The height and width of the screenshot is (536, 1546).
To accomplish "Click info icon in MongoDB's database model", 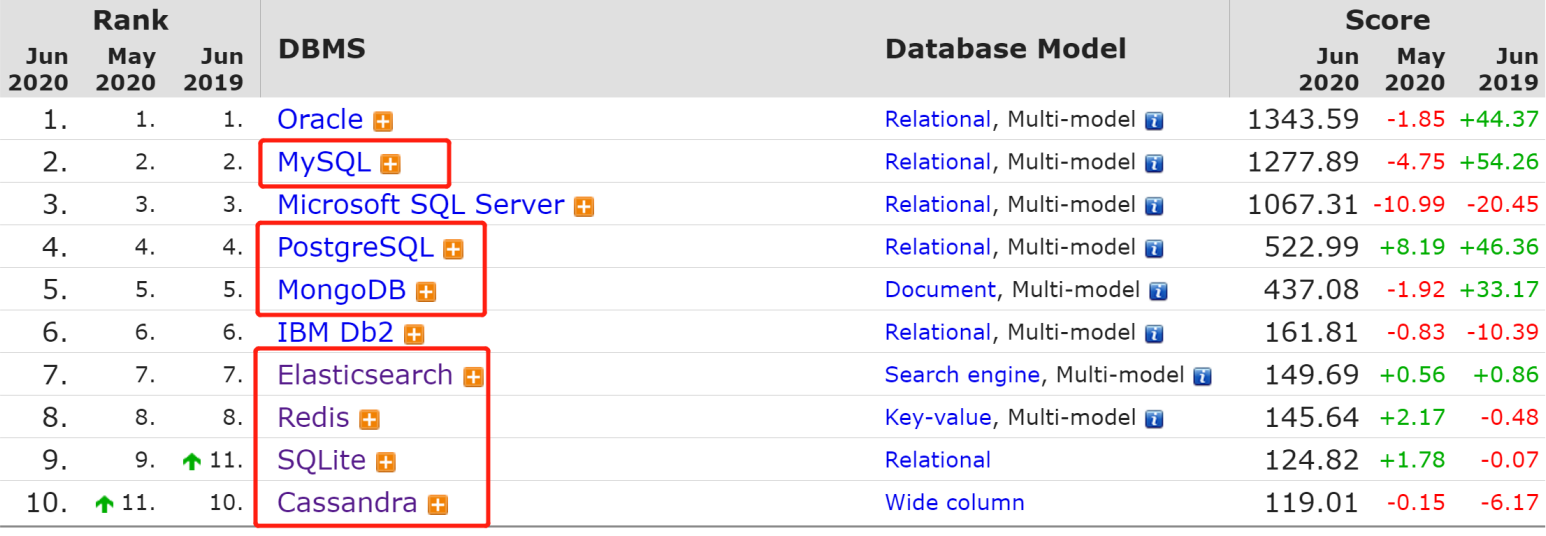I will click(1158, 291).
